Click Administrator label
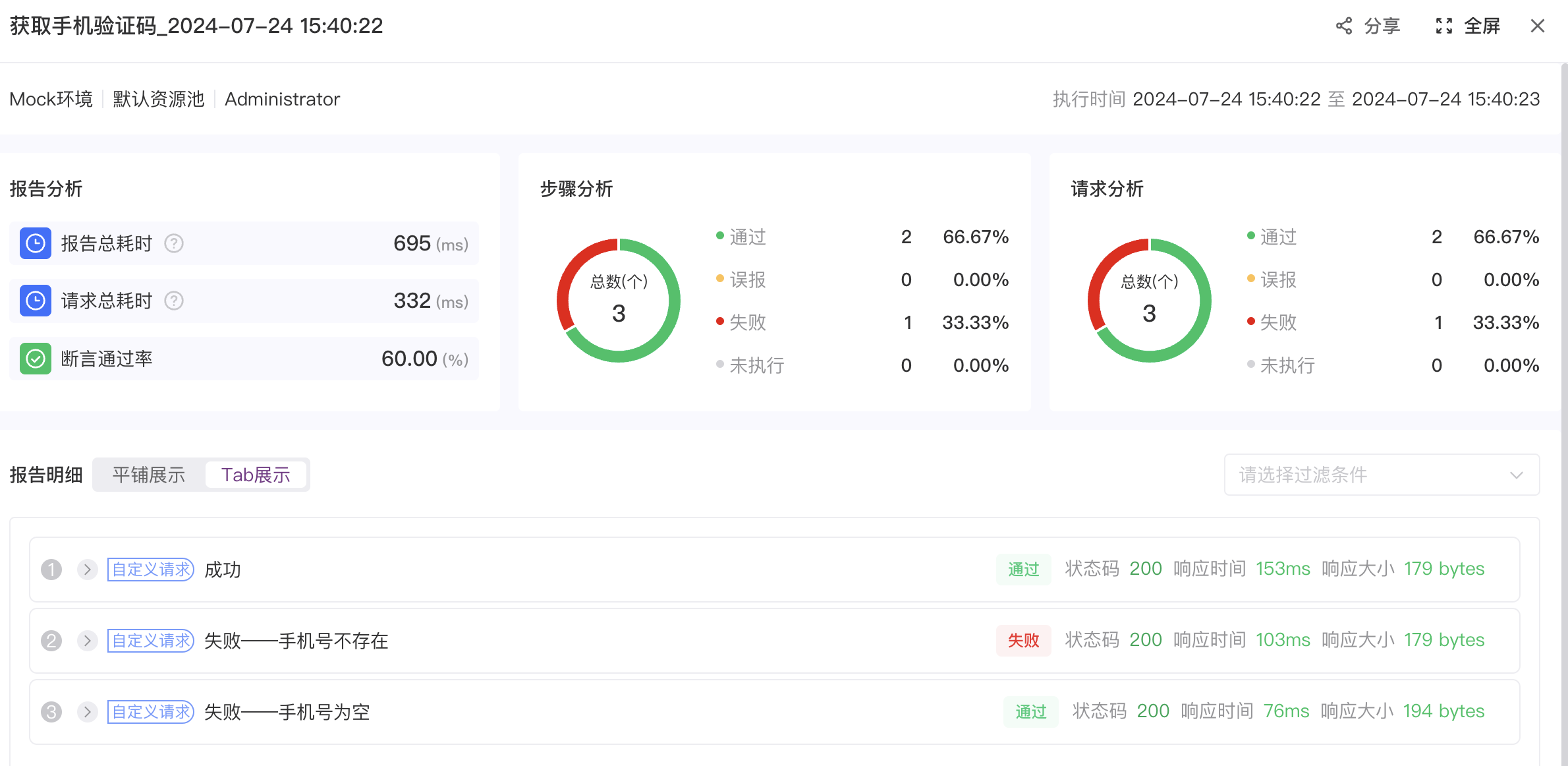The height and width of the screenshot is (766, 1568). 283,99
